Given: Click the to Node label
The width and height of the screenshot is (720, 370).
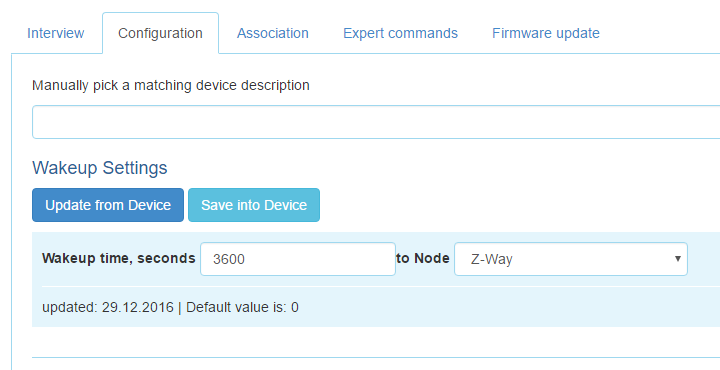Looking at the screenshot, I should click(423, 258).
